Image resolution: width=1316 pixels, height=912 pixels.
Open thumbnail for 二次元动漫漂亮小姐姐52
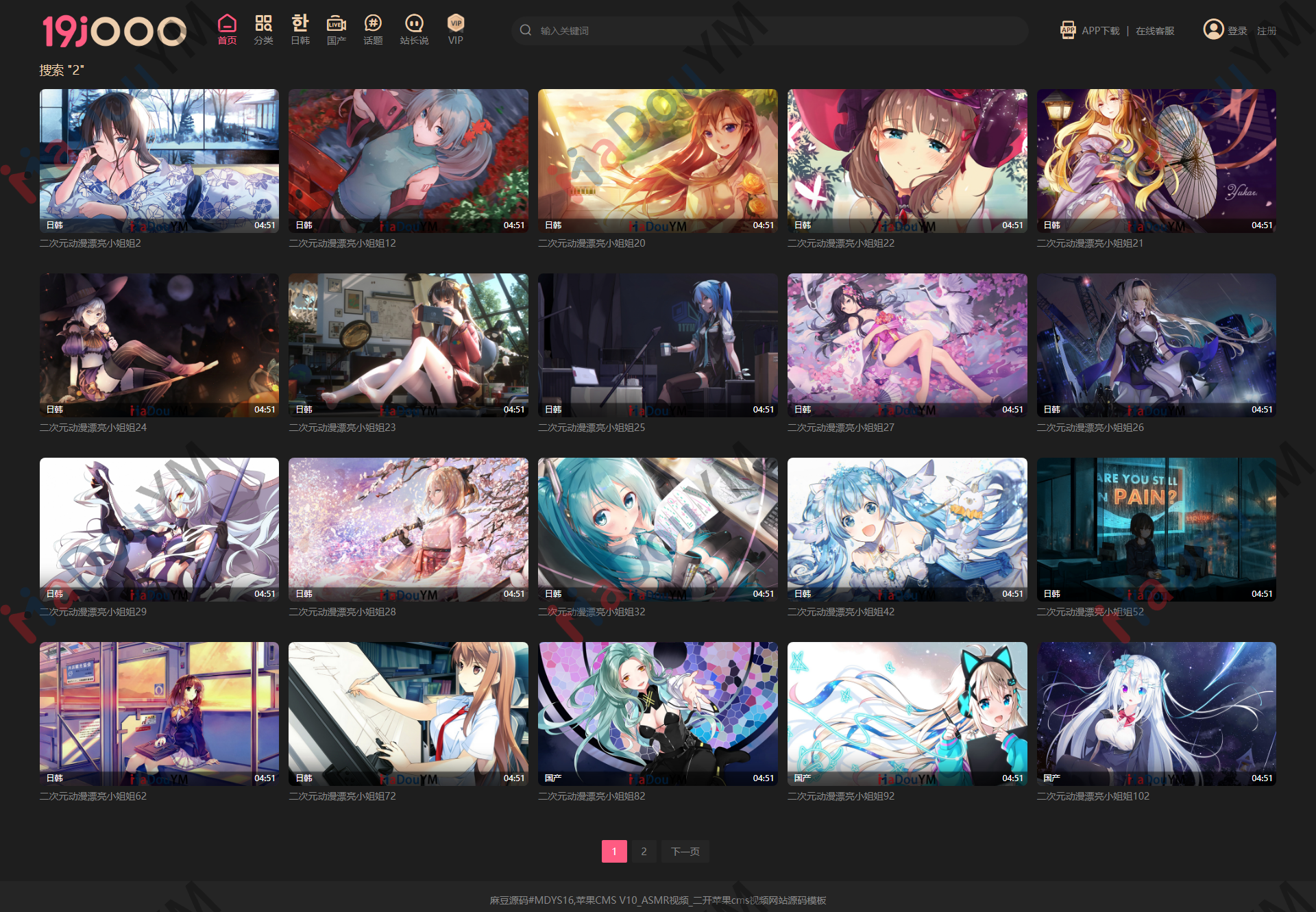click(1156, 530)
